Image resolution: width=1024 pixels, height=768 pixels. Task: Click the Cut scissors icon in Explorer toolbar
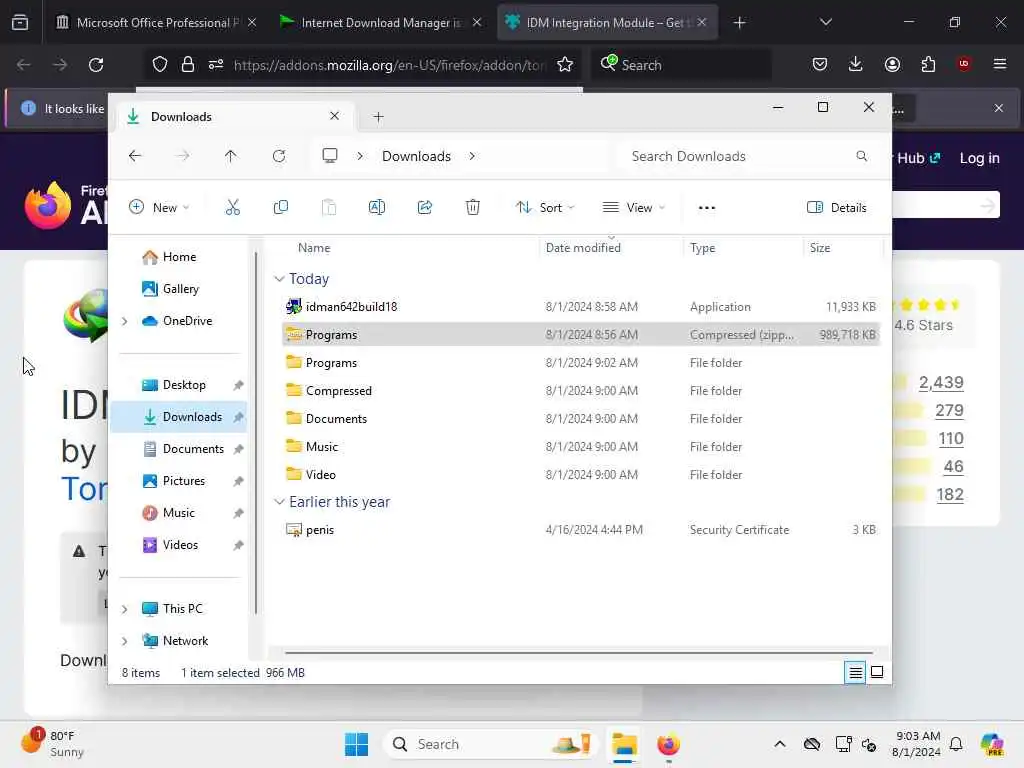click(232, 208)
